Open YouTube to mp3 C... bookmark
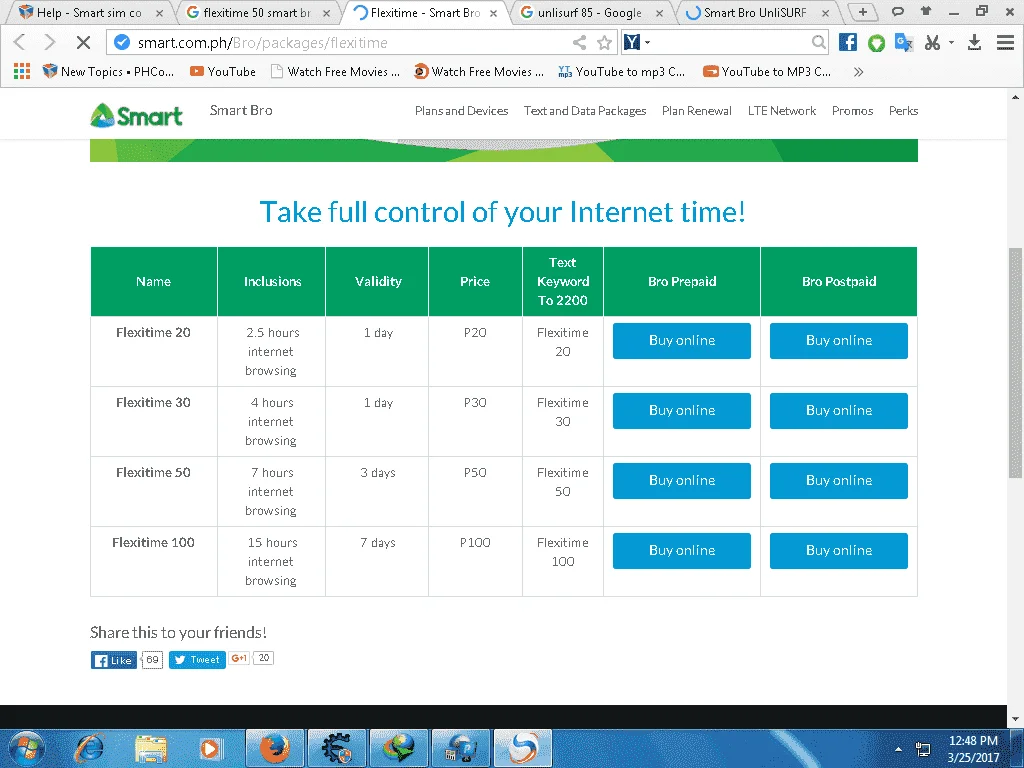Image resolution: width=1024 pixels, height=768 pixels. click(x=622, y=72)
